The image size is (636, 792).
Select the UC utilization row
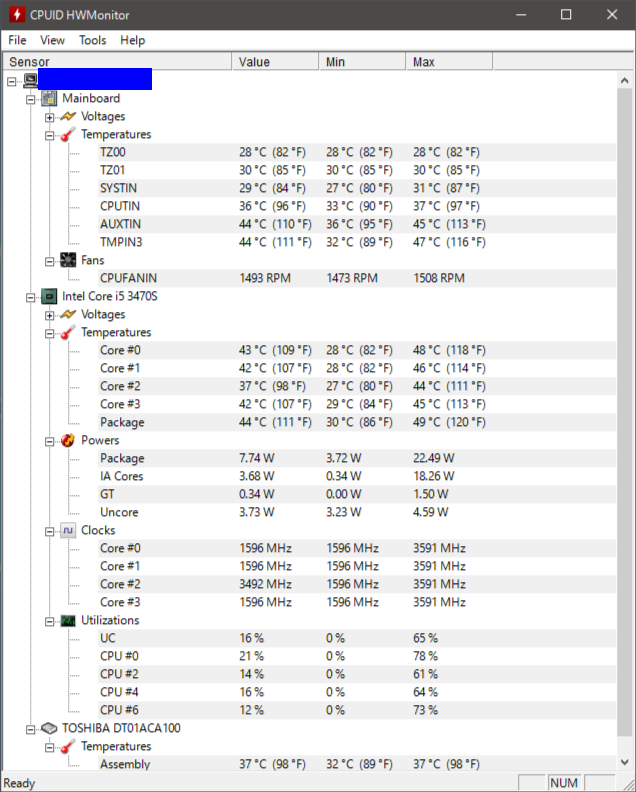[357, 638]
